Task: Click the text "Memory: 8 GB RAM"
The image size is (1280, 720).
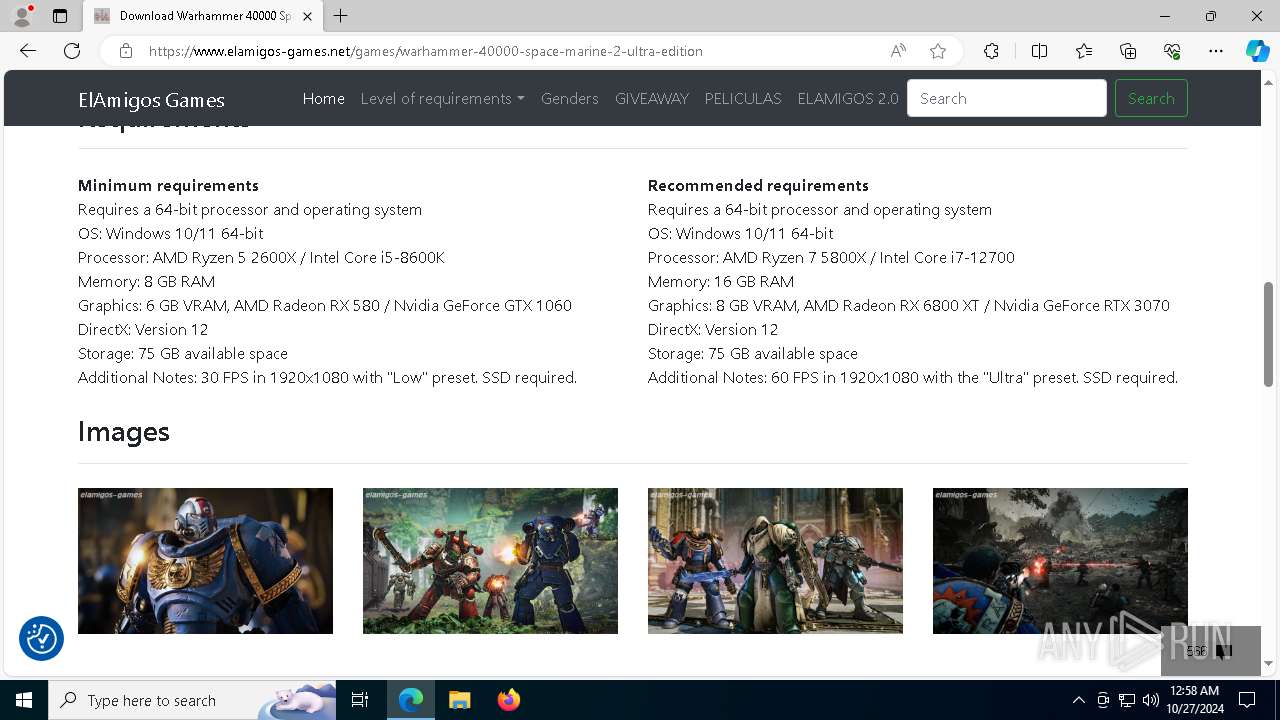Action: (146, 281)
